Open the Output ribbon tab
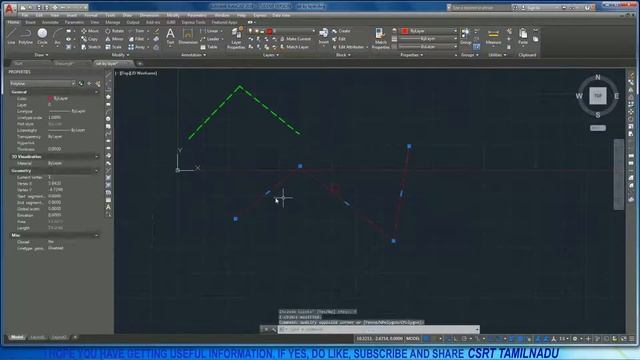This screenshot has height=360, width=640. pyautogui.click(x=133, y=22)
